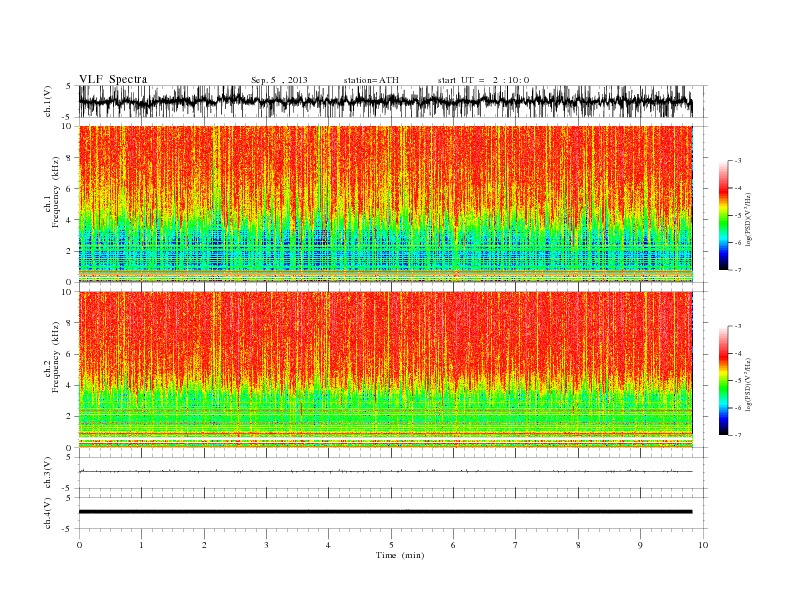Click the "3" tick on the time axis
Viewport: 792px width, 612px height.
pyautogui.click(x=266, y=545)
